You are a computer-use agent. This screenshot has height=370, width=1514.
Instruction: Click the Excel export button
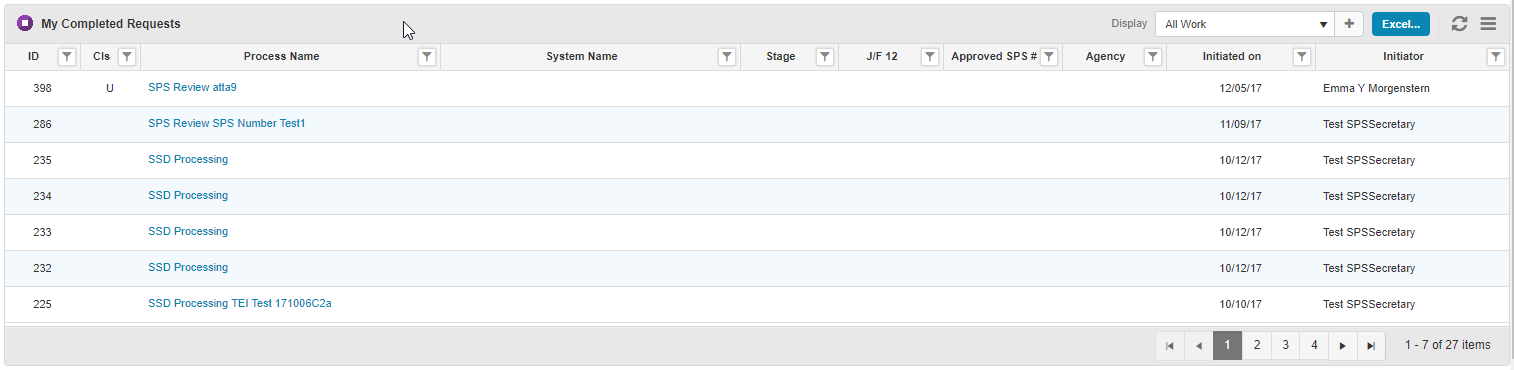(1401, 24)
